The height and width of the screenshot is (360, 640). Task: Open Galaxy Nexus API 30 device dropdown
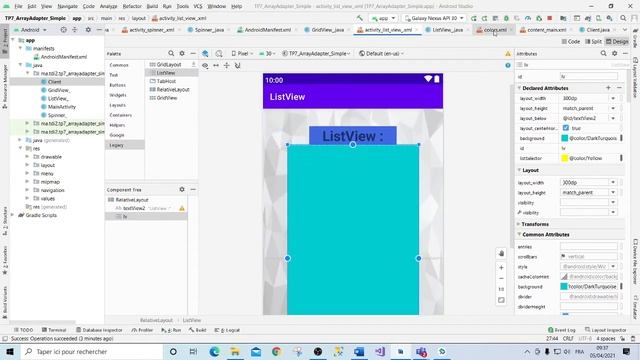coord(434,18)
